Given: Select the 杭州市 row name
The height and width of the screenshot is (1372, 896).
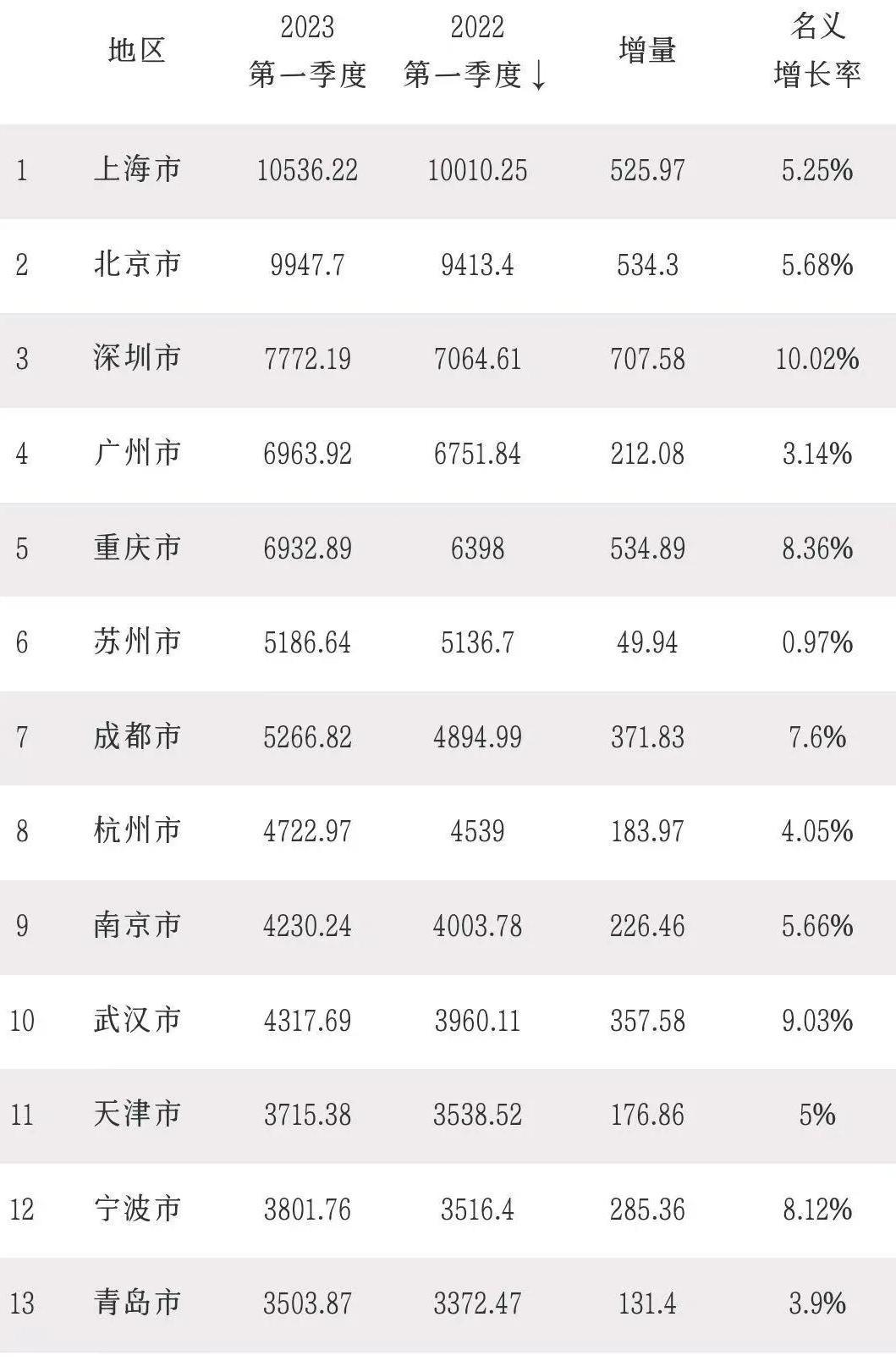Looking at the screenshot, I should (x=137, y=831).
